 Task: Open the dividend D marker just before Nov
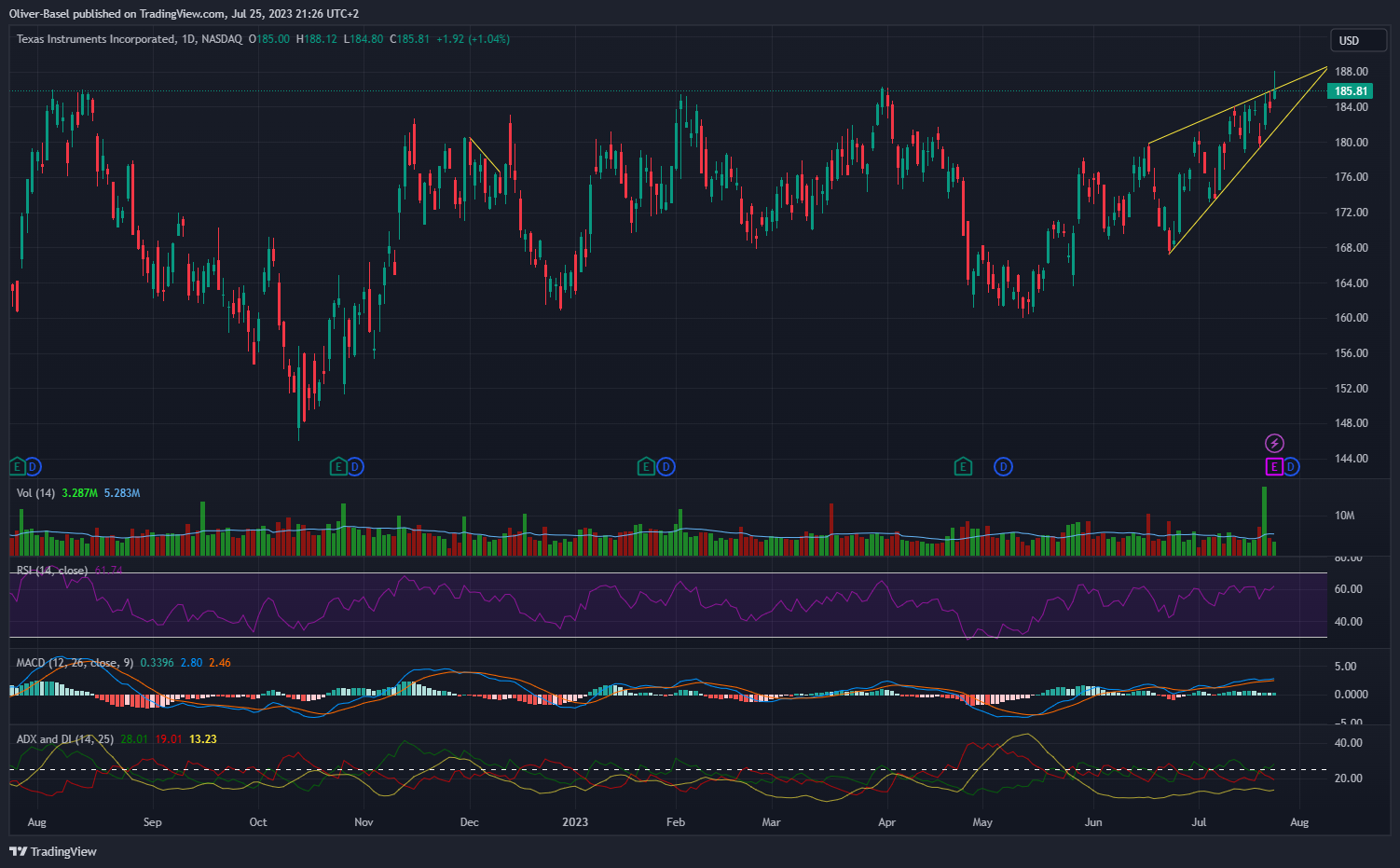(x=355, y=466)
